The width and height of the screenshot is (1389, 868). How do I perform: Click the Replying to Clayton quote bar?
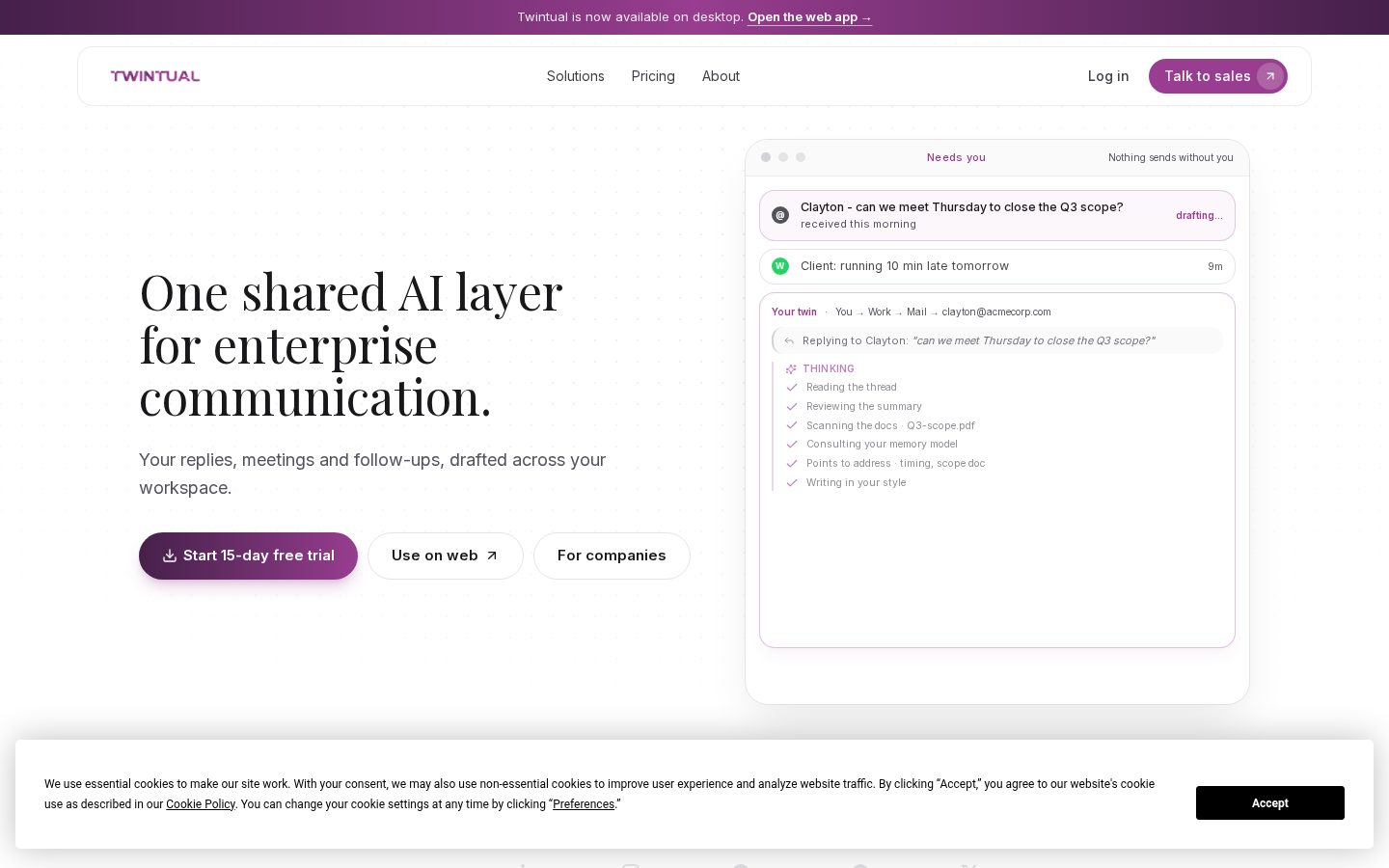click(x=997, y=340)
